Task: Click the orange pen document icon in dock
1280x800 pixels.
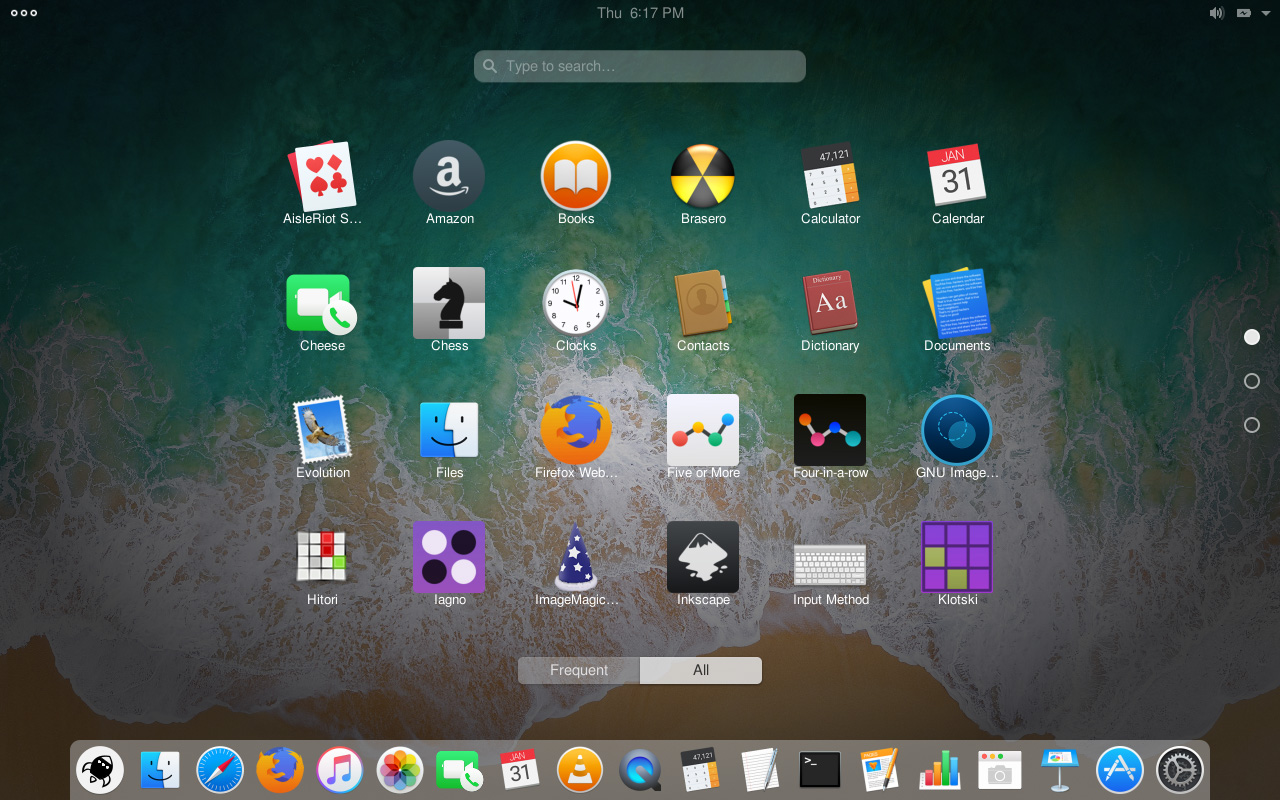Action: click(880, 770)
